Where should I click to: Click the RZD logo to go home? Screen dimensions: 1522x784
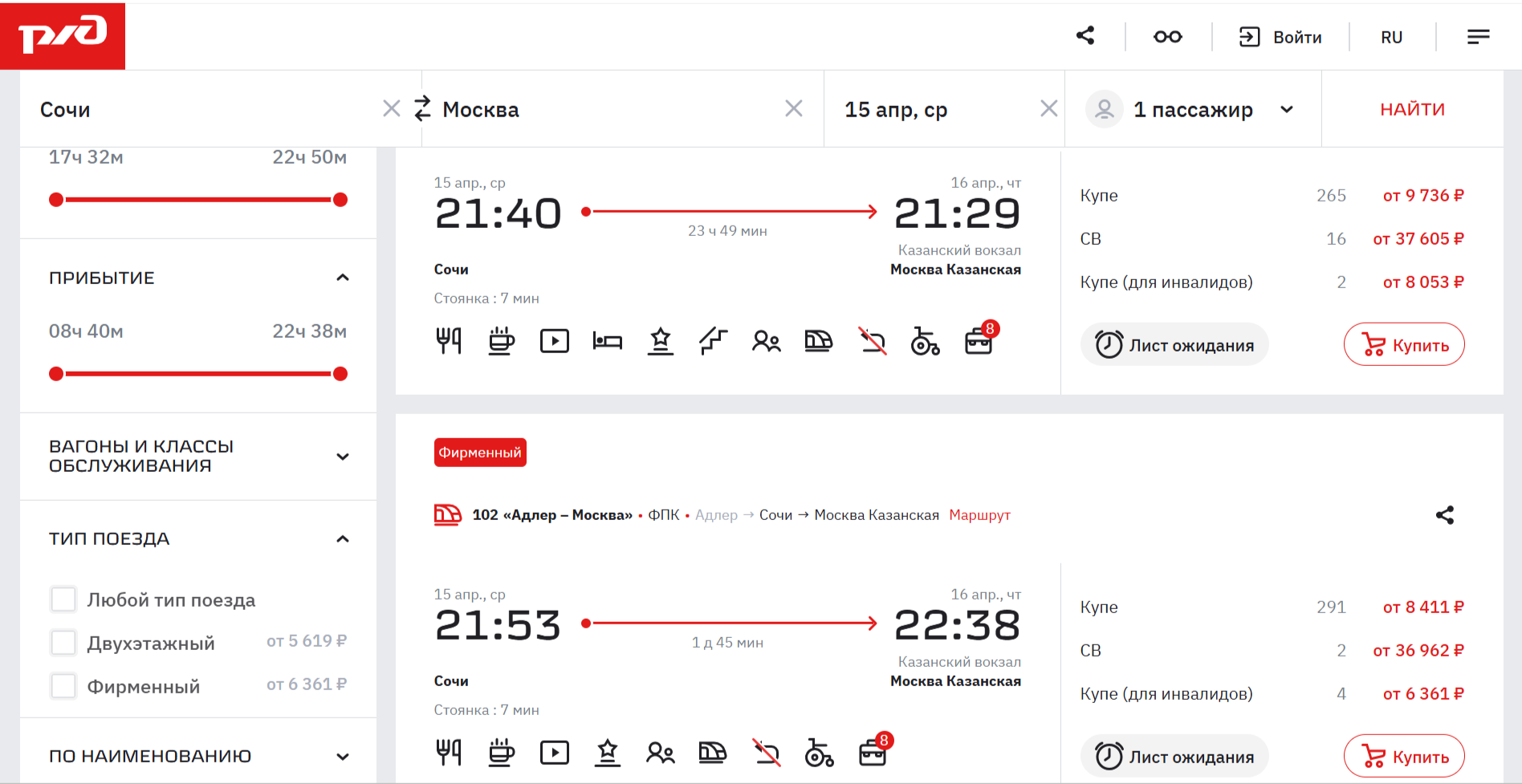tap(63, 35)
